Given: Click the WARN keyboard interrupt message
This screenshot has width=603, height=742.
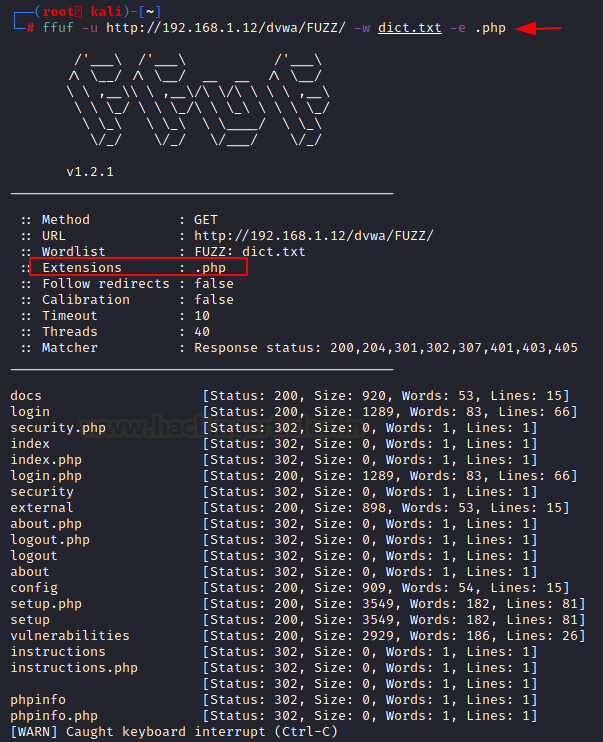Looking at the screenshot, I should [174, 732].
